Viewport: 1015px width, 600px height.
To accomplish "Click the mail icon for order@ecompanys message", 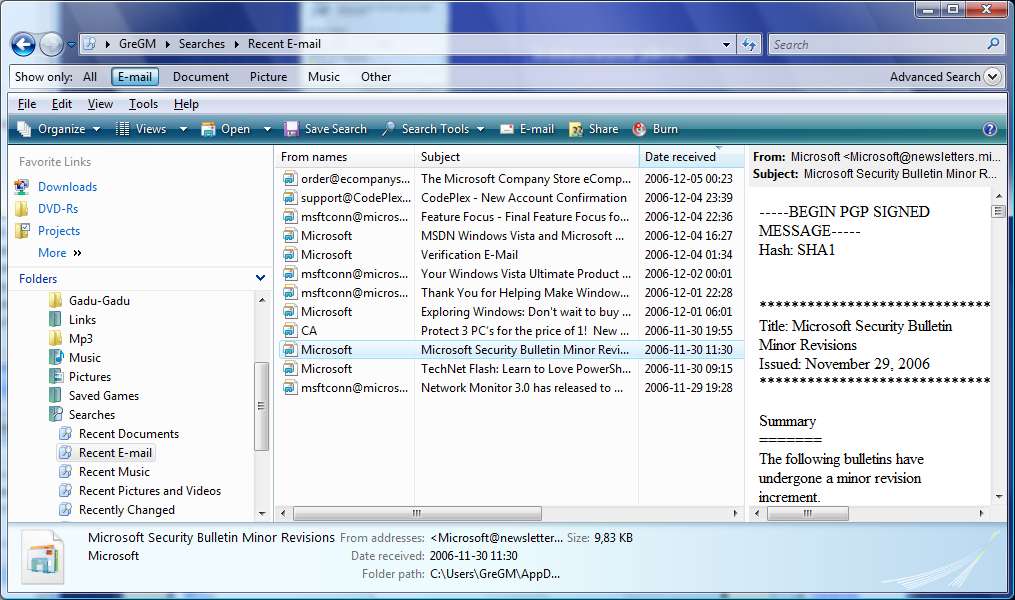I will click(289, 179).
